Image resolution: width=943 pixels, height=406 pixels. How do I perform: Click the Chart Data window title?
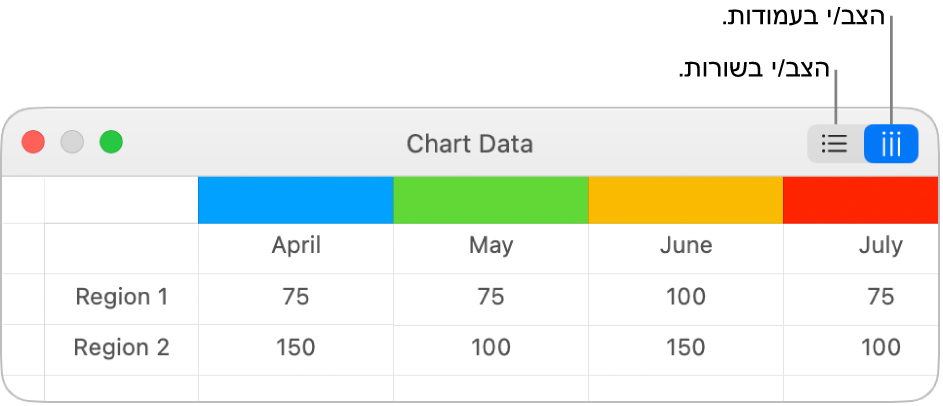[469, 144]
